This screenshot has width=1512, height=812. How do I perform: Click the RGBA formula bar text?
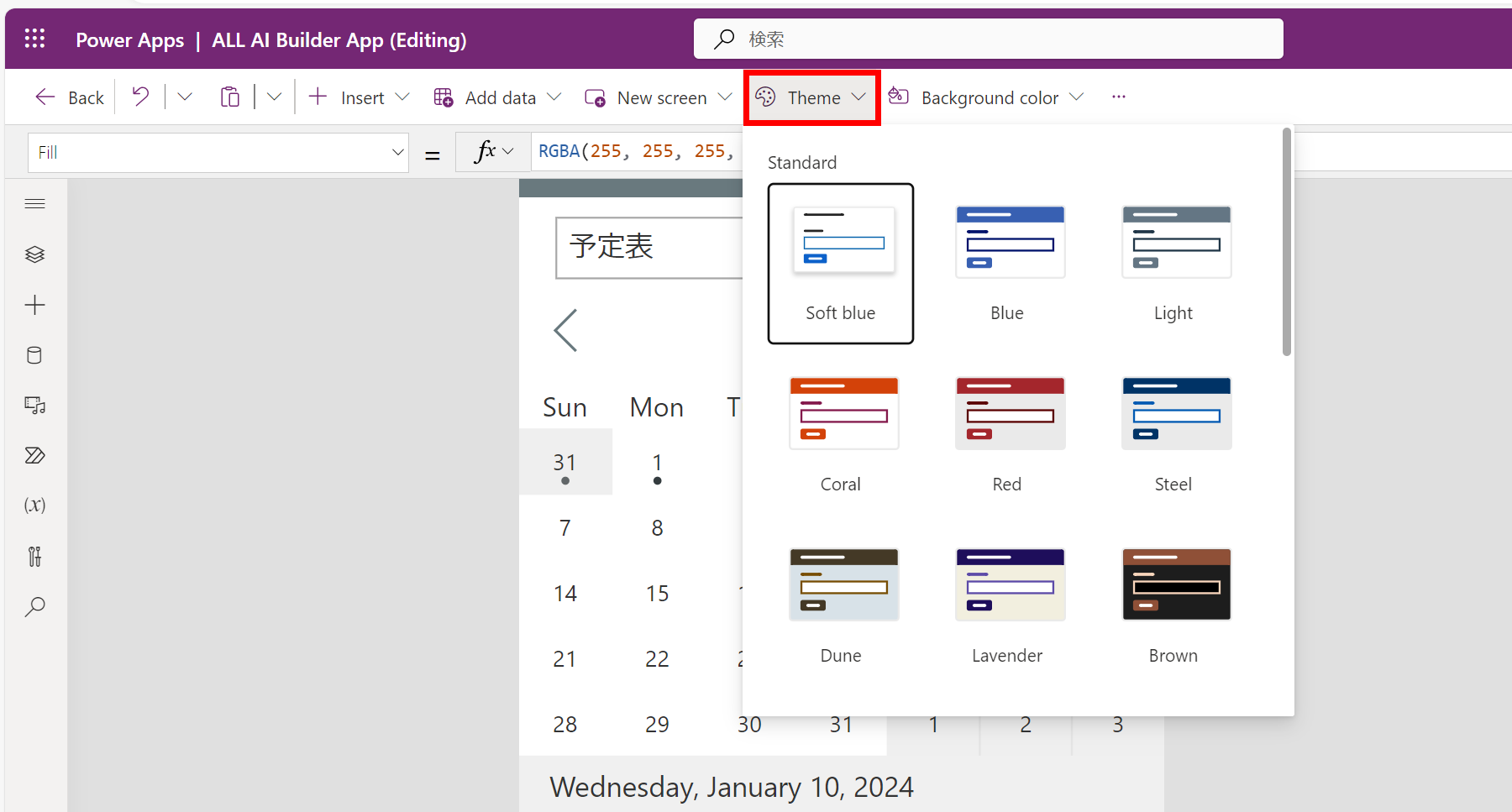[636, 152]
